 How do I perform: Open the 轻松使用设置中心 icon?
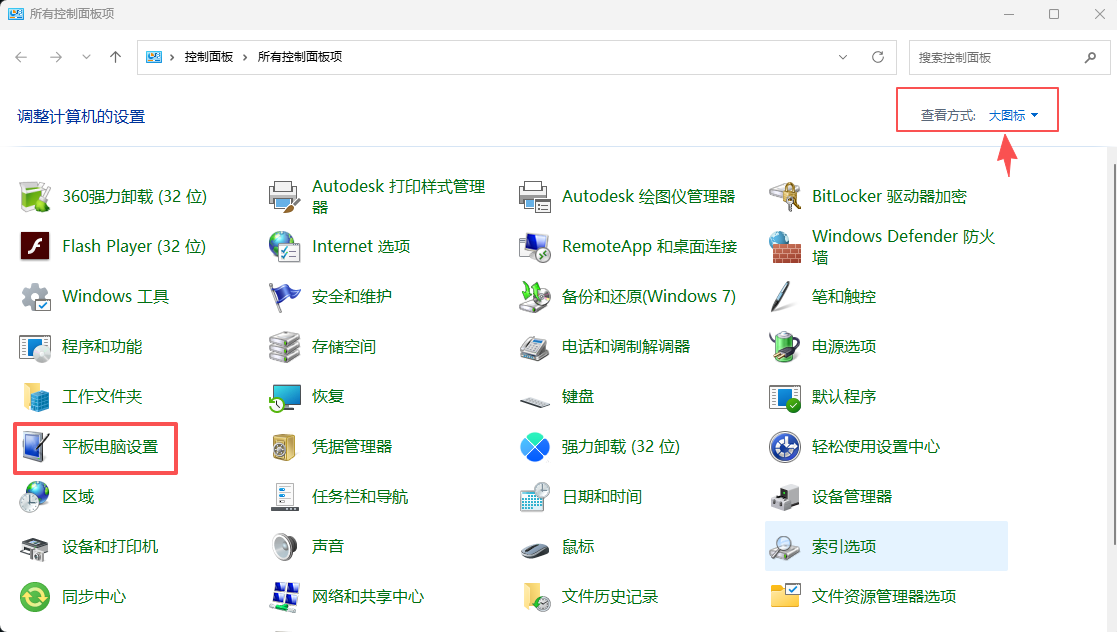tap(785, 447)
